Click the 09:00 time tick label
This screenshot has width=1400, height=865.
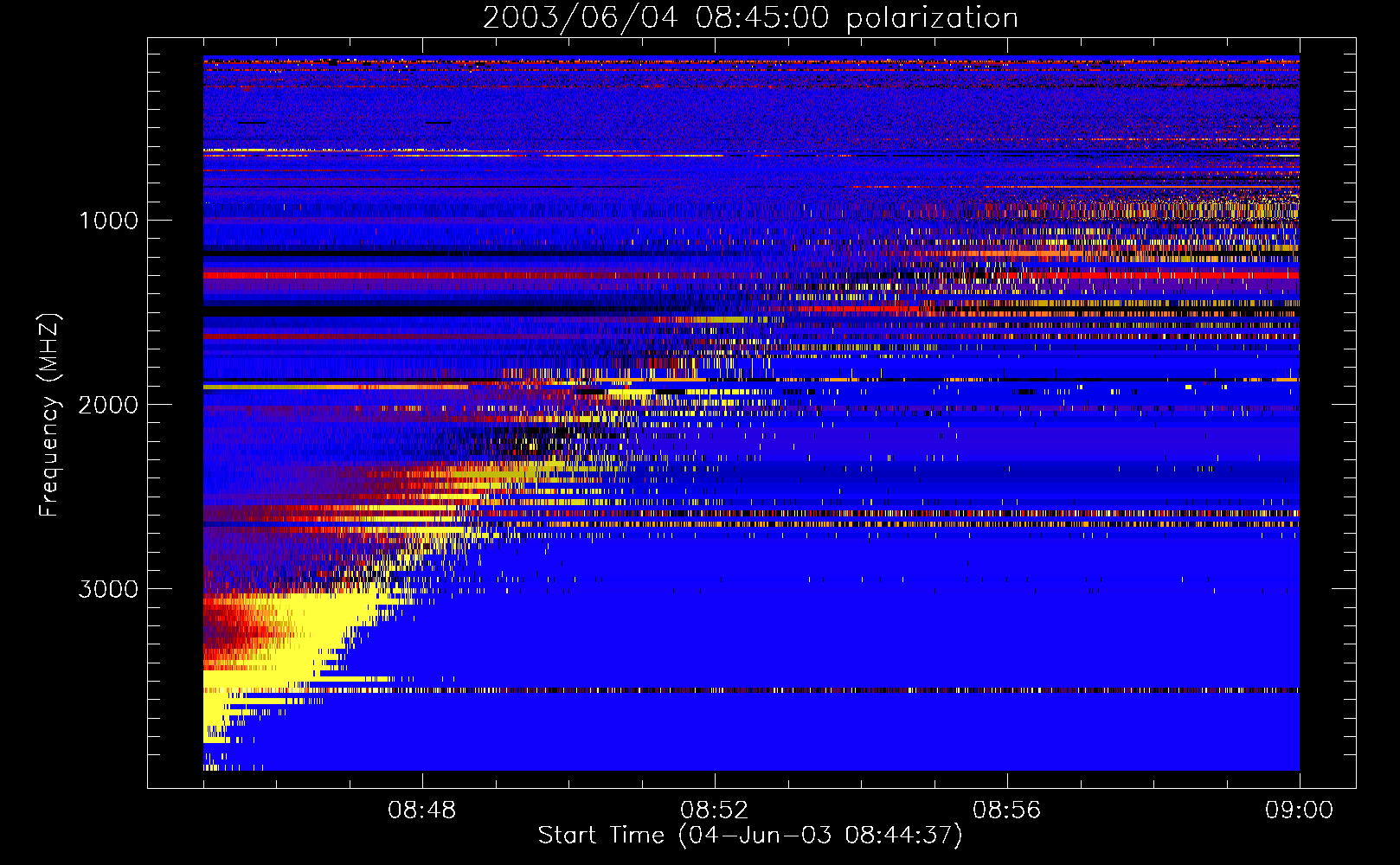[1300, 811]
